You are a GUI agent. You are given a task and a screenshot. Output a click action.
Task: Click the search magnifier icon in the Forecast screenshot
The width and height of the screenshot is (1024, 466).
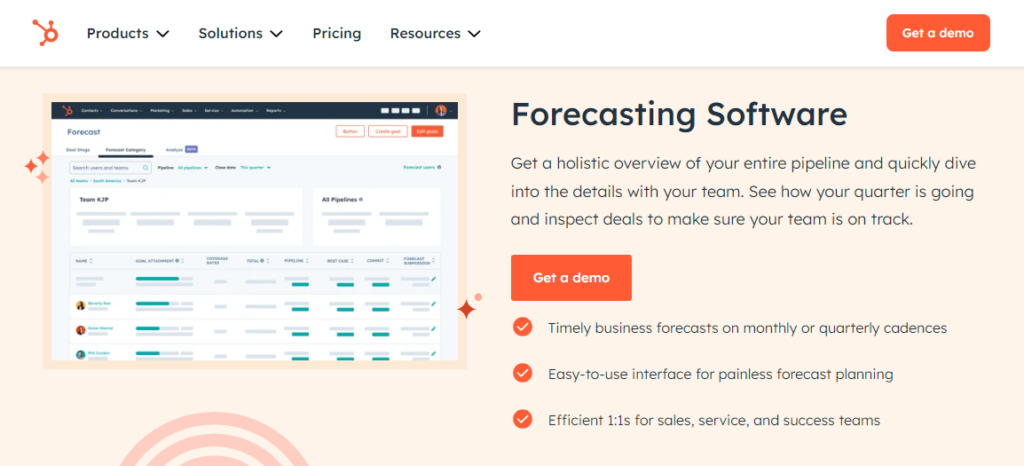point(146,168)
